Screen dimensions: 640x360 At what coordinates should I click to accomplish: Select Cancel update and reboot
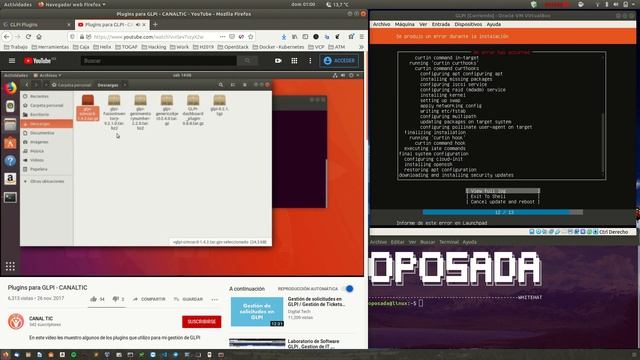502,202
